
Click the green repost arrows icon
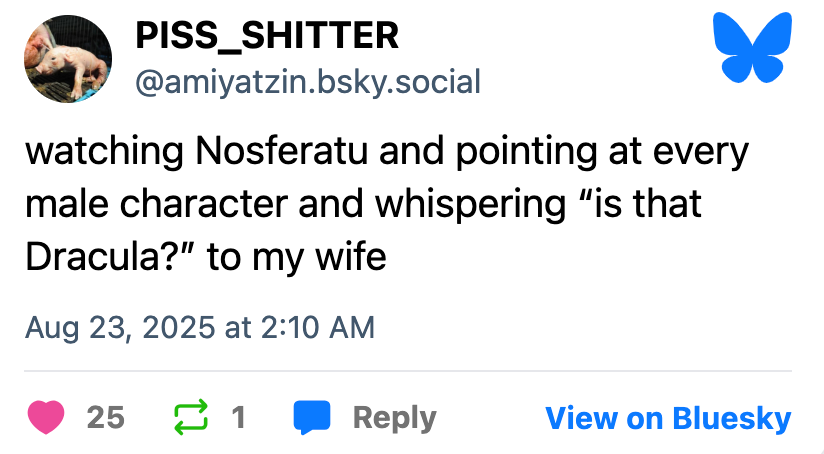pyautogui.click(x=188, y=417)
